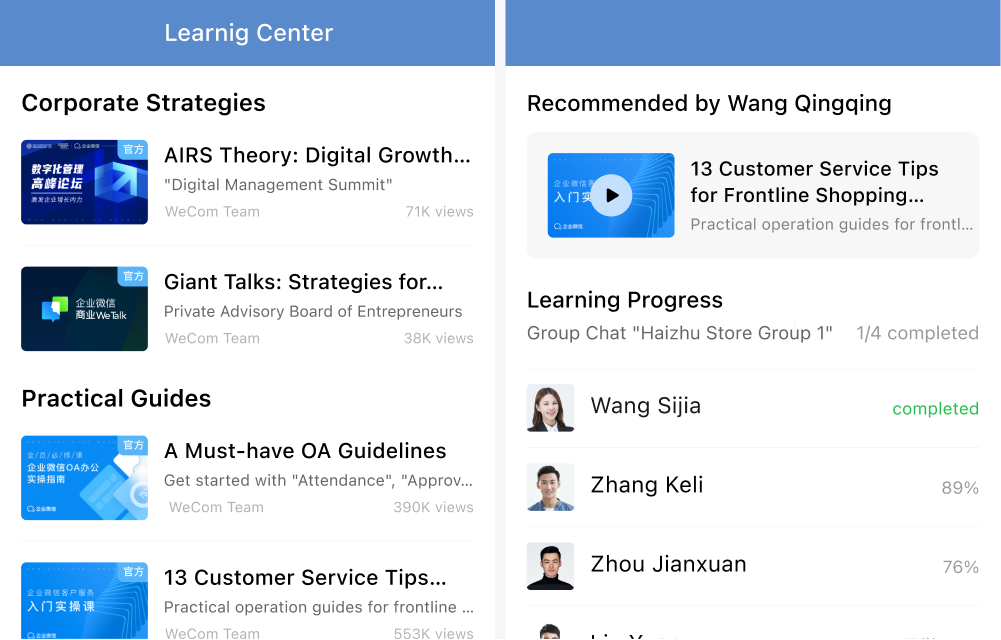Image resolution: width=1001 pixels, height=640 pixels.
Task: Play the recommended Customer Service Tips video
Action: tap(611, 195)
